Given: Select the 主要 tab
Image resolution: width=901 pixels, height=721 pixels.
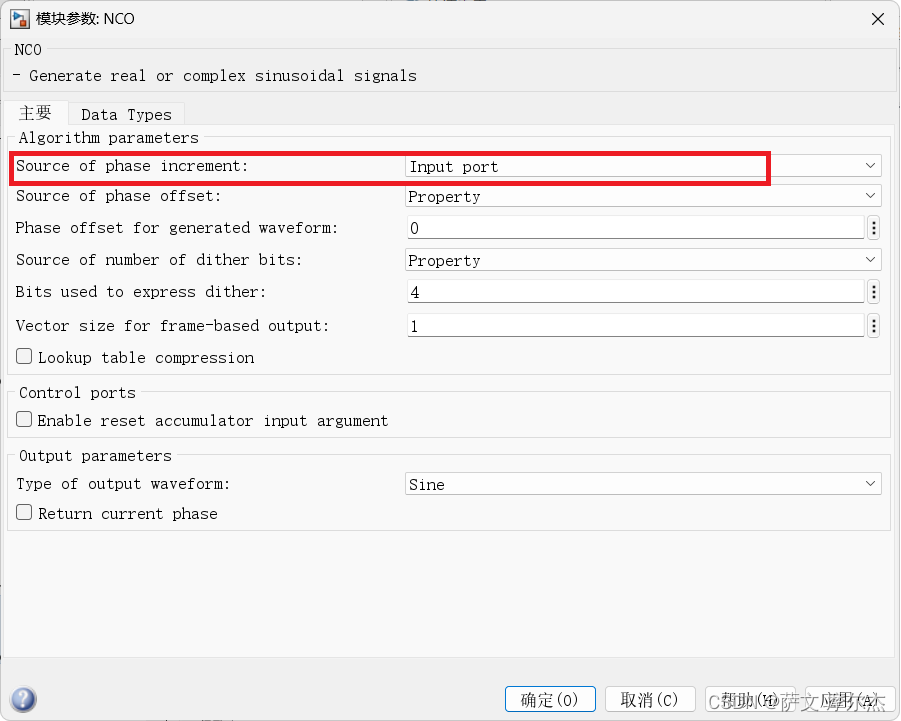Looking at the screenshot, I should coord(37,112).
